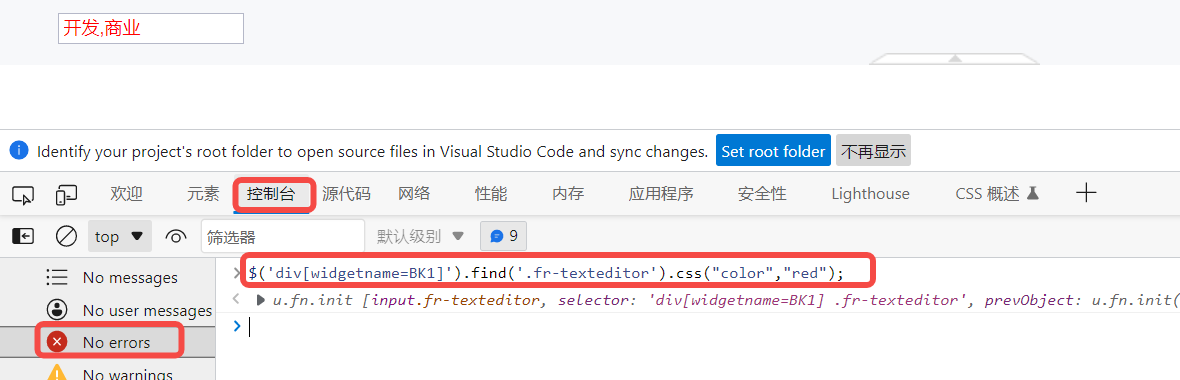Switch to the 网络 tab
The height and width of the screenshot is (380, 1180).
click(x=415, y=194)
